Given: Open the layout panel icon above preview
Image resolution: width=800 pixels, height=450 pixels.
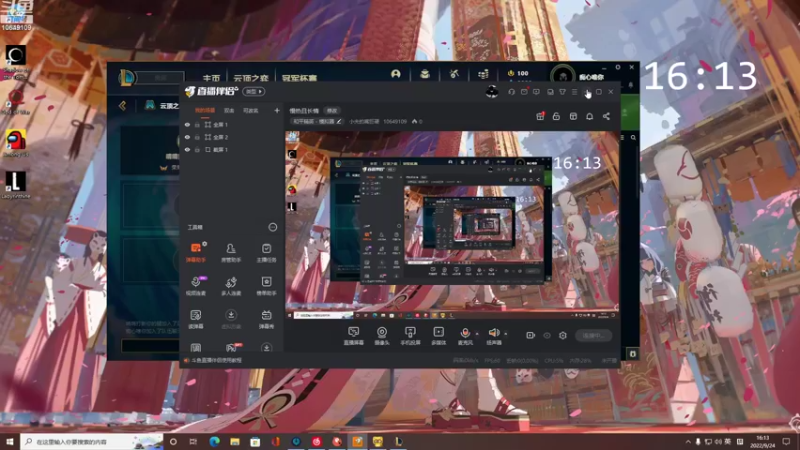Looking at the screenshot, I should pos(573,116).
